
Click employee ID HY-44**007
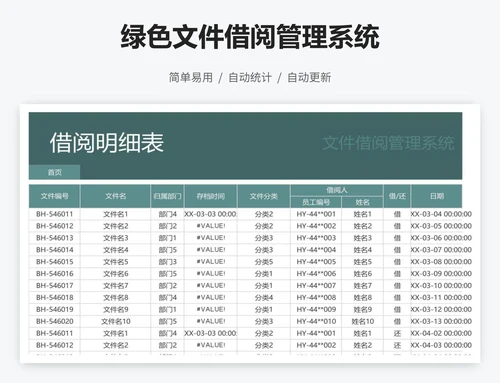316,286
